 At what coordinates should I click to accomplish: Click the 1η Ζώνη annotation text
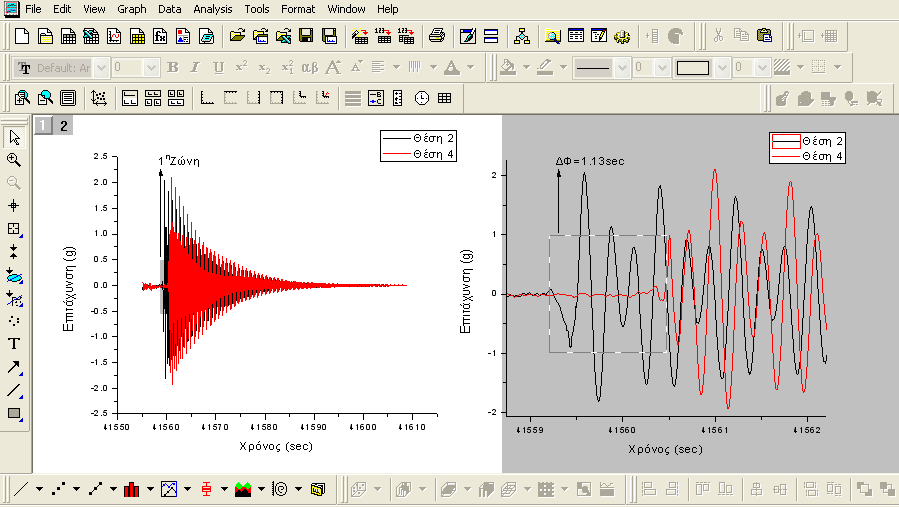(x=179, y=161)
